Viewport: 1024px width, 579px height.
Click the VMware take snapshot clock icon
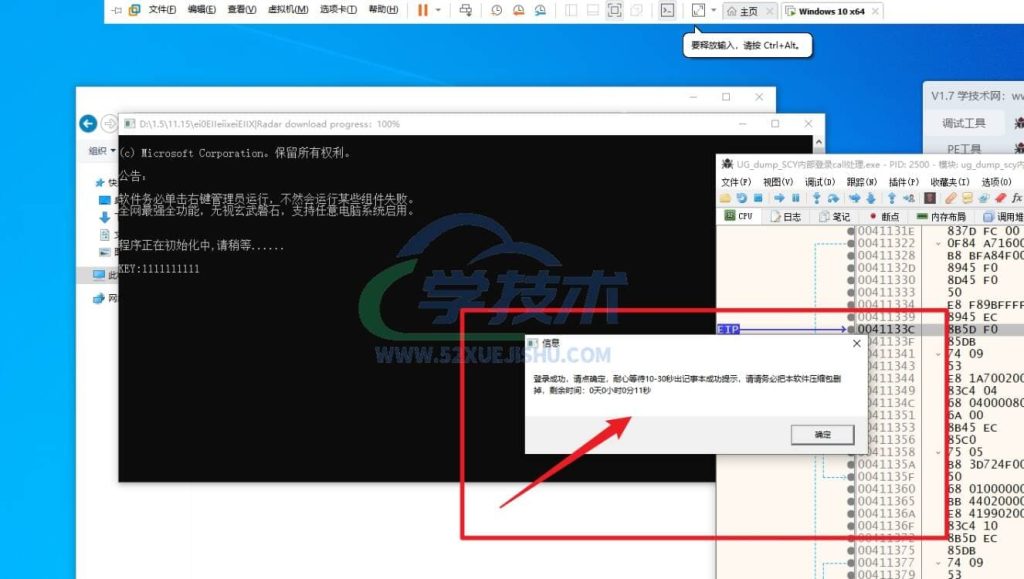tap(497, 10)
